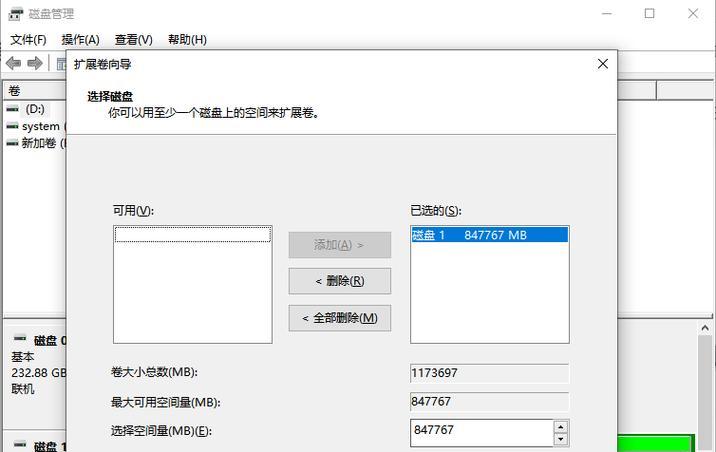Image resolution: width=716 pixels, height=452 pixels.
Task: Open the 文件(F) menu
Action: click(28, 40)
